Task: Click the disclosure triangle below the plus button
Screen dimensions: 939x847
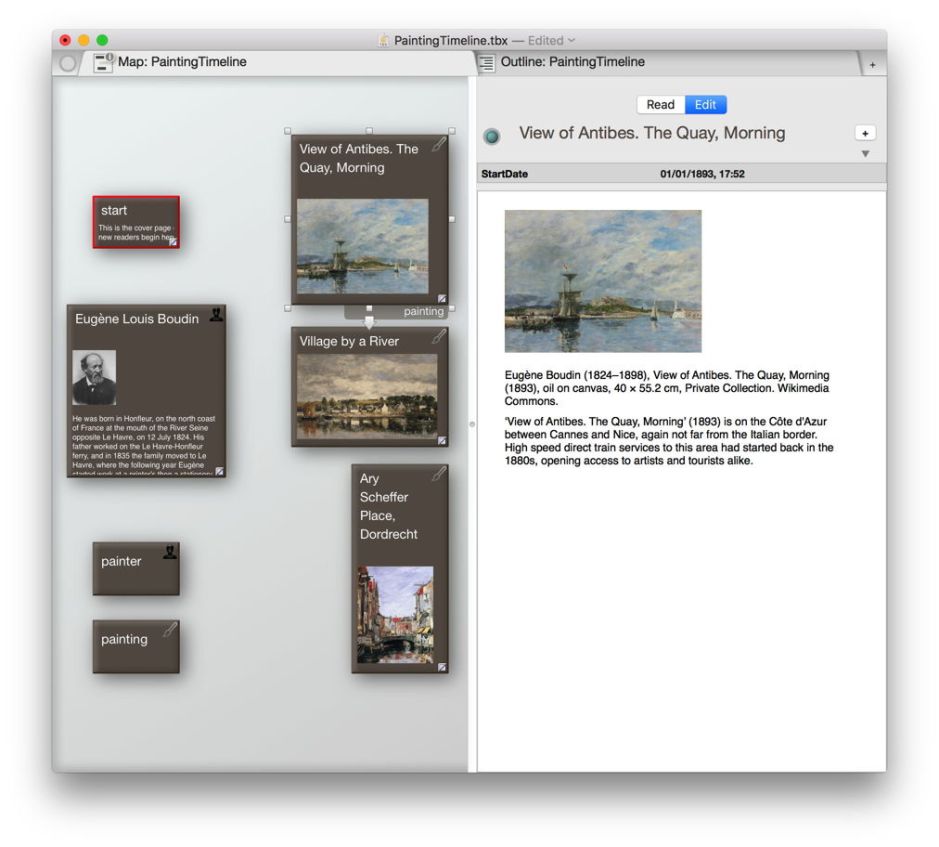Action: click(x=865, y=153)
